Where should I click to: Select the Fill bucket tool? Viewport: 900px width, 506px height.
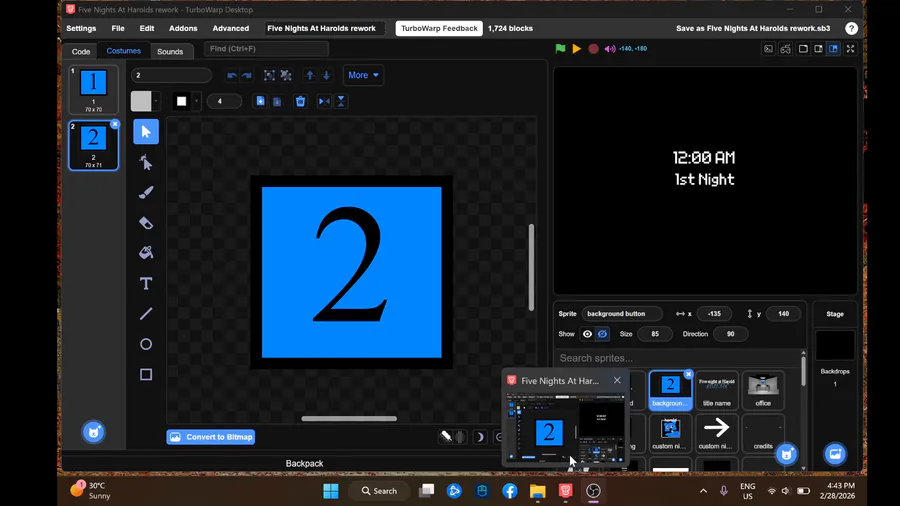tap(146, 252)
